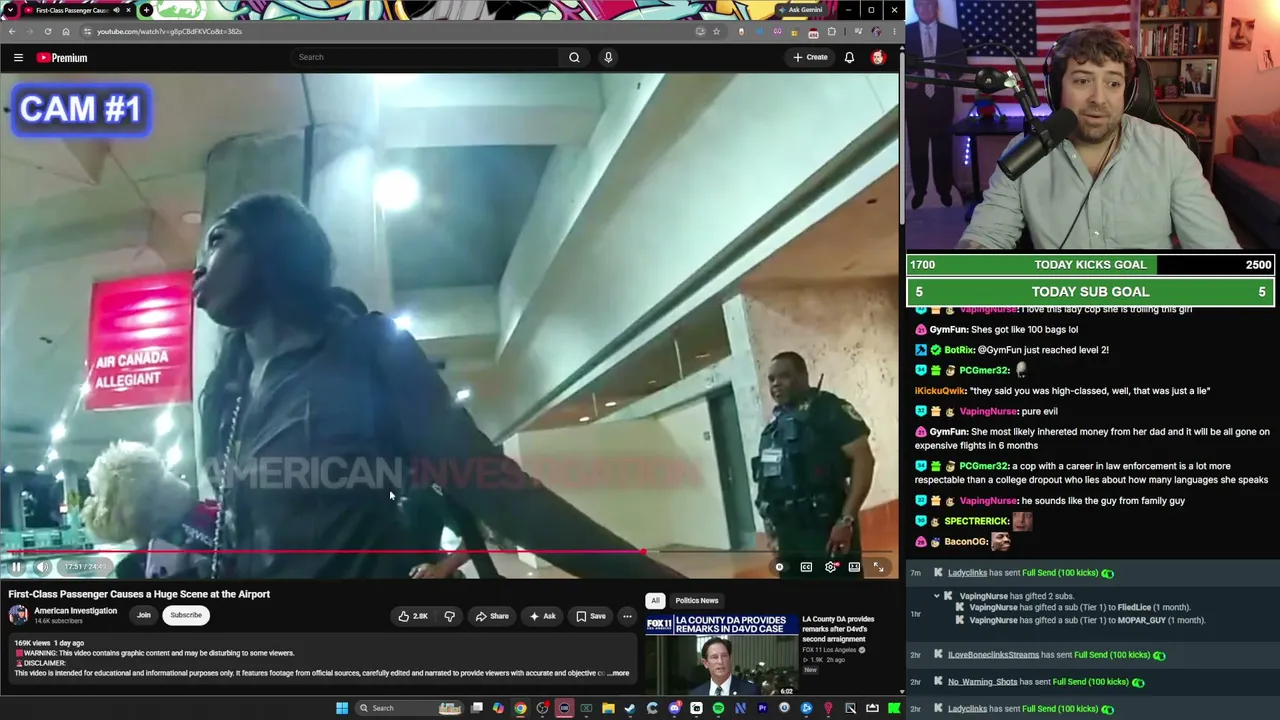
Task: Pause the video
Action: pos(16,567)
